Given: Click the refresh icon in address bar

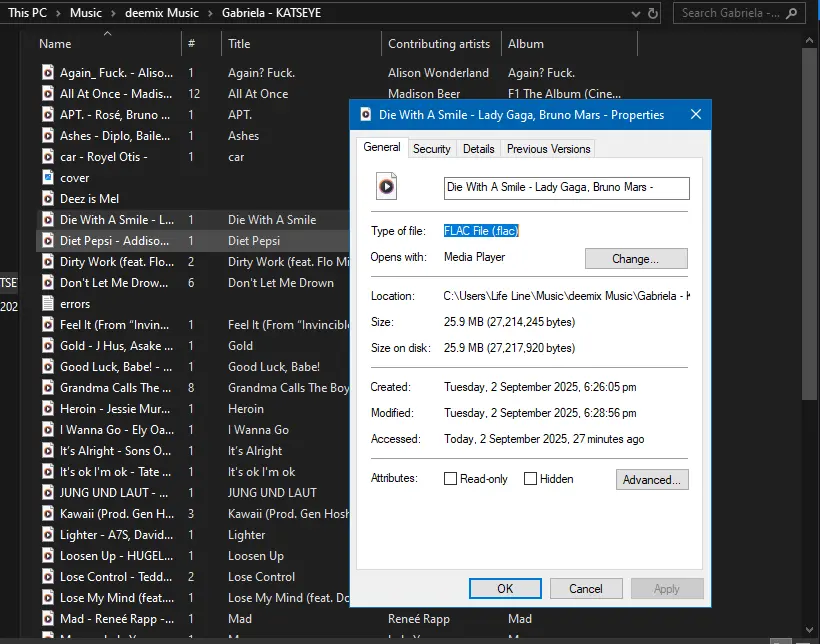Looking at the screenshot, I should pyautogui.click(x=653, y=14).
